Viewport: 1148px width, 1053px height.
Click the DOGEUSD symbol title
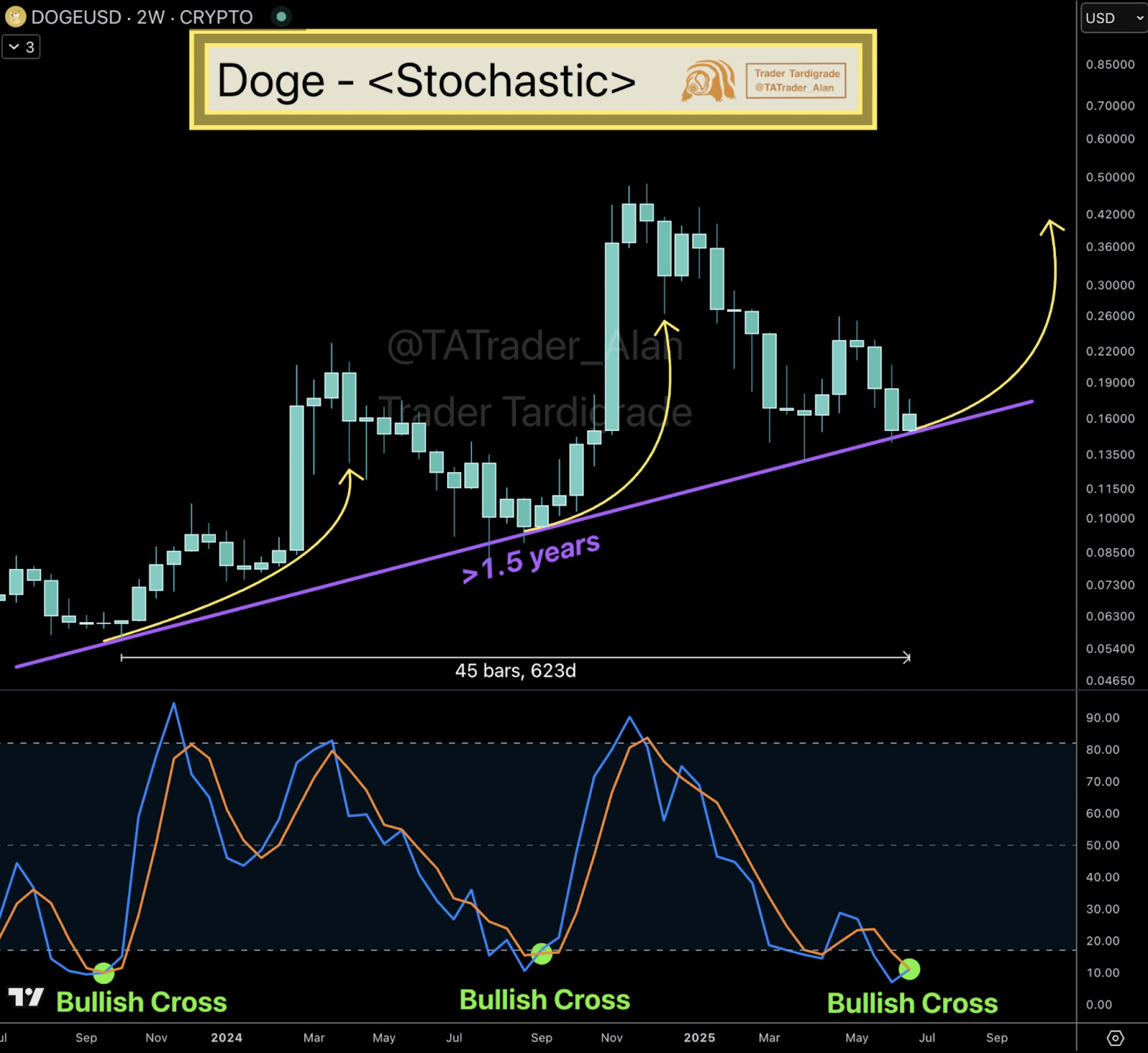coord(76,17)
